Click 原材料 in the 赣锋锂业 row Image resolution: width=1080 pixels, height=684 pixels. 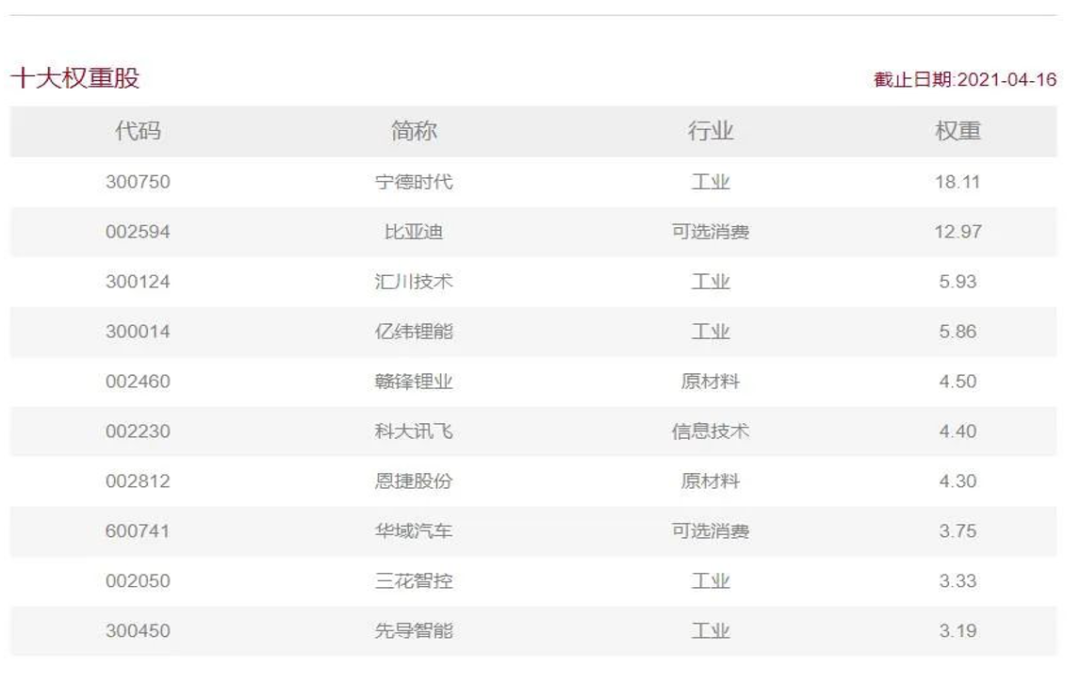[x=711, y=382]
